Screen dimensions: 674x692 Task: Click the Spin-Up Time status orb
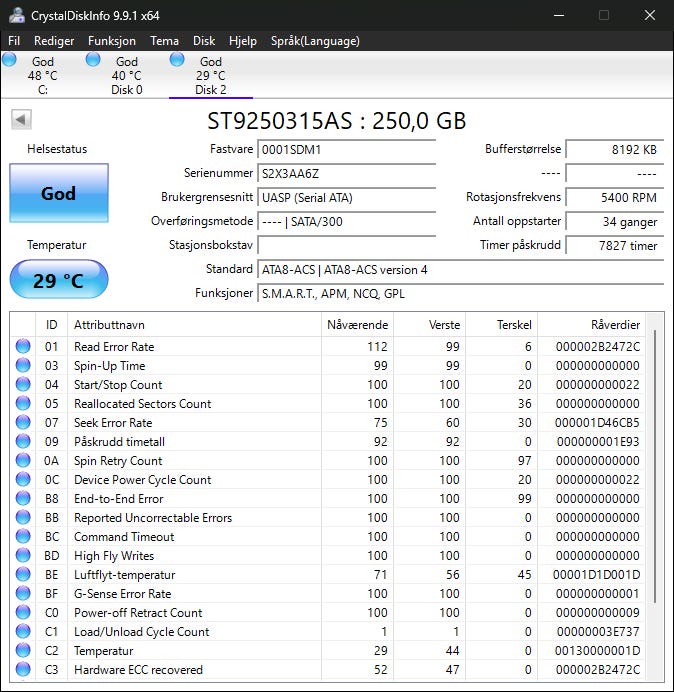coord(23,365)
